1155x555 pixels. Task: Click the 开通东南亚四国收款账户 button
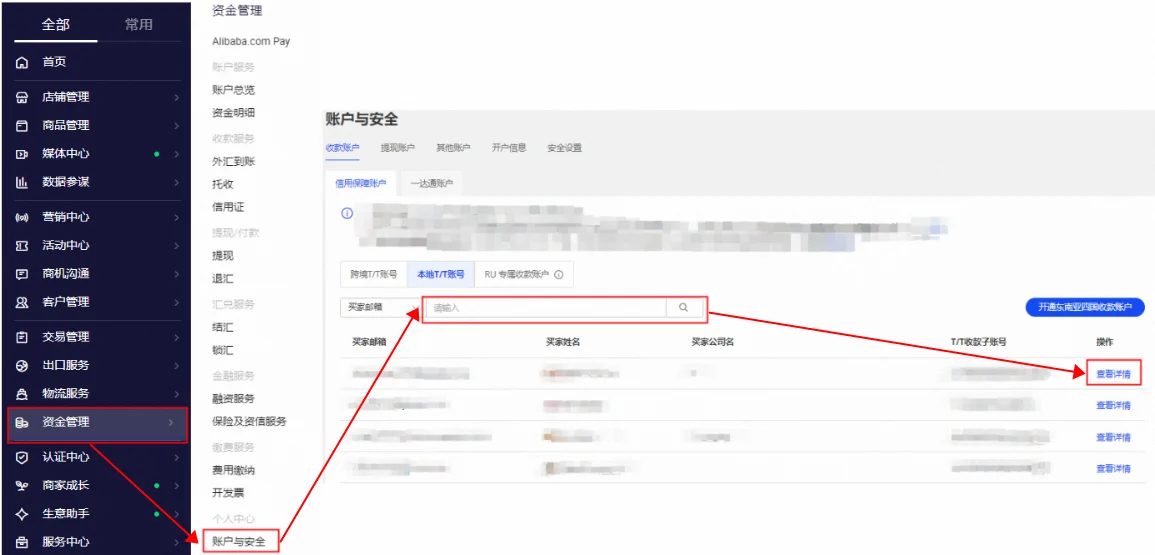(1084, 308)
